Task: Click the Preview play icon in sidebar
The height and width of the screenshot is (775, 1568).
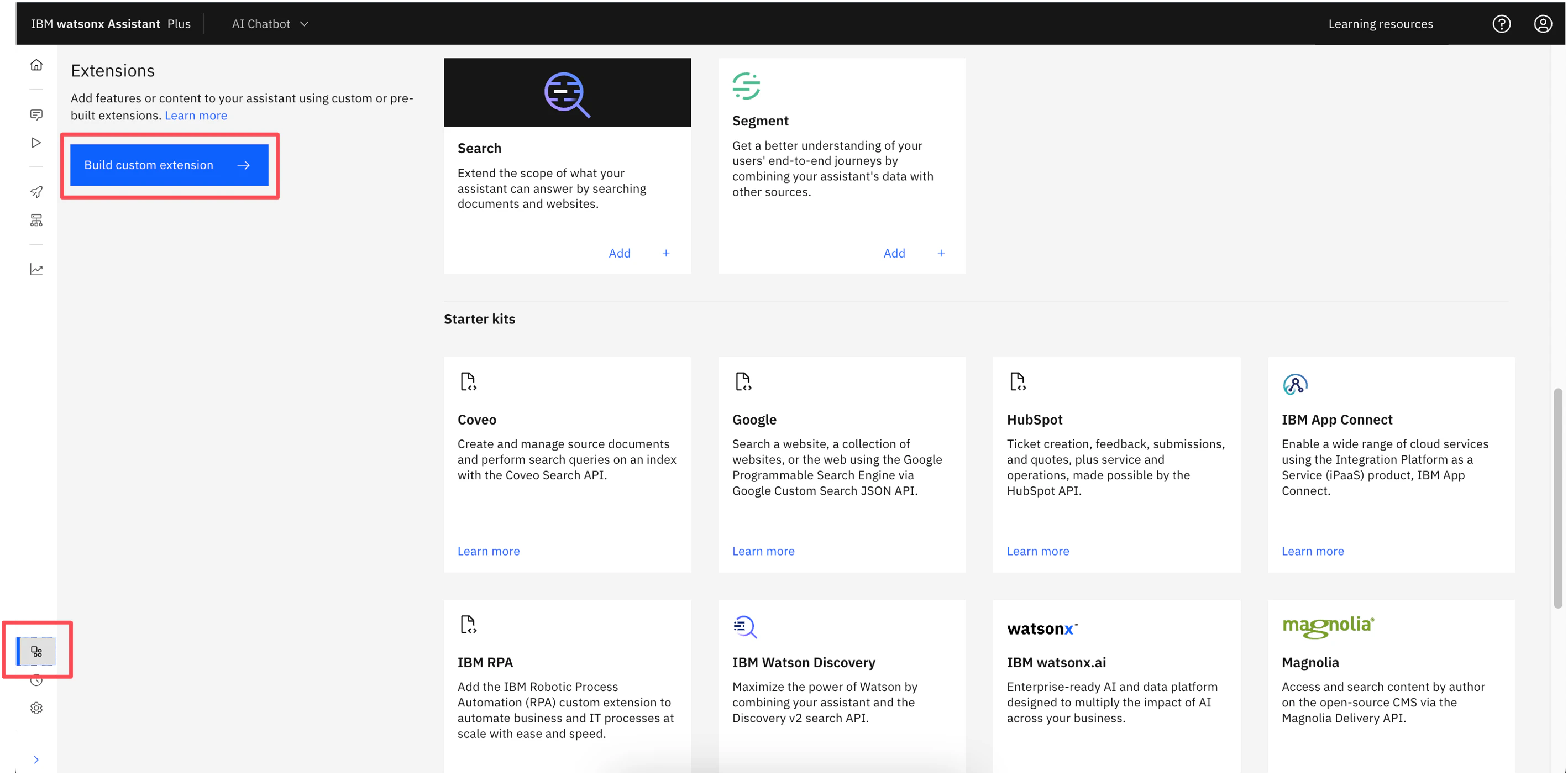Action: [36, 143]
